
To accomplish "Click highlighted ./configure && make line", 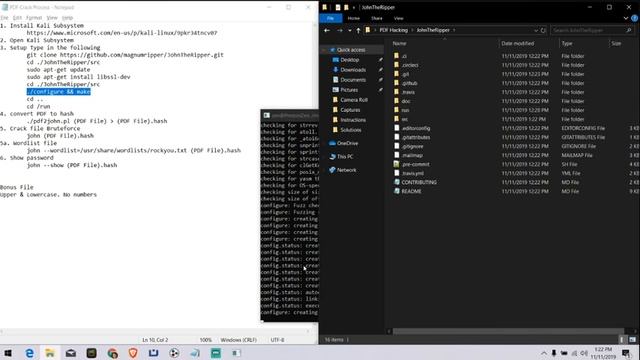I will (x=59, y=92).
